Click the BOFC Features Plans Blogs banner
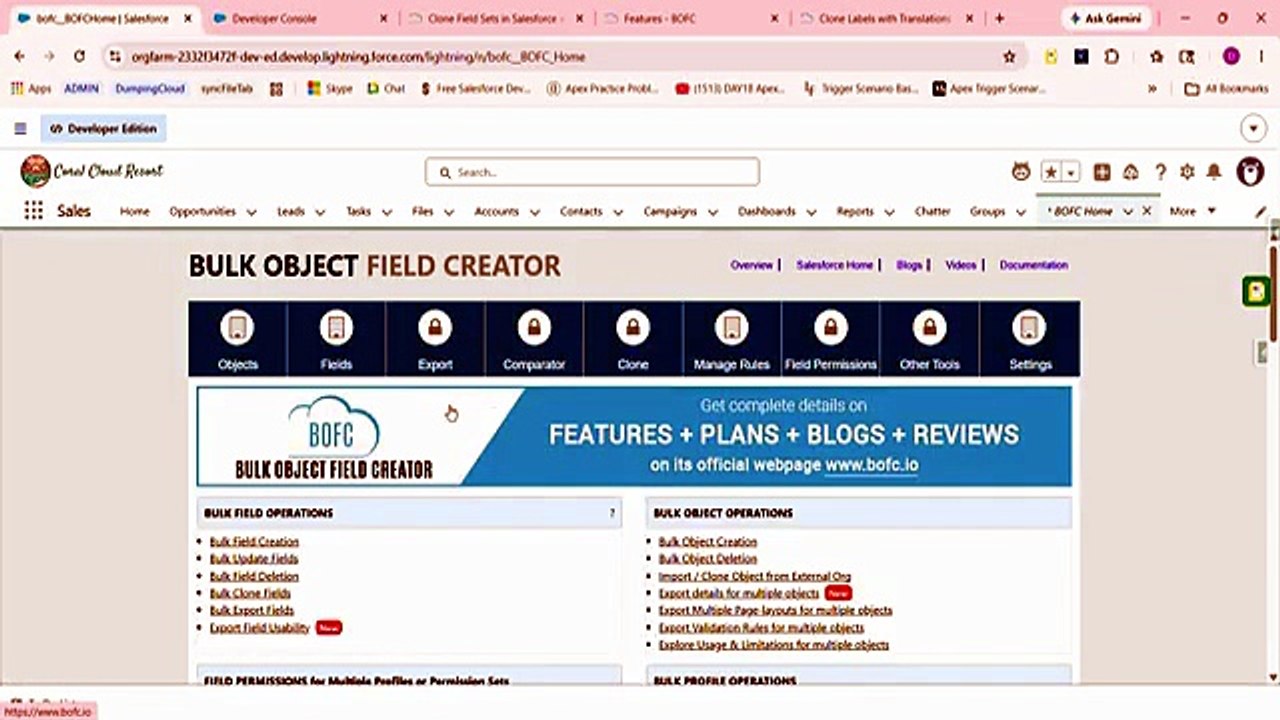 634,436
